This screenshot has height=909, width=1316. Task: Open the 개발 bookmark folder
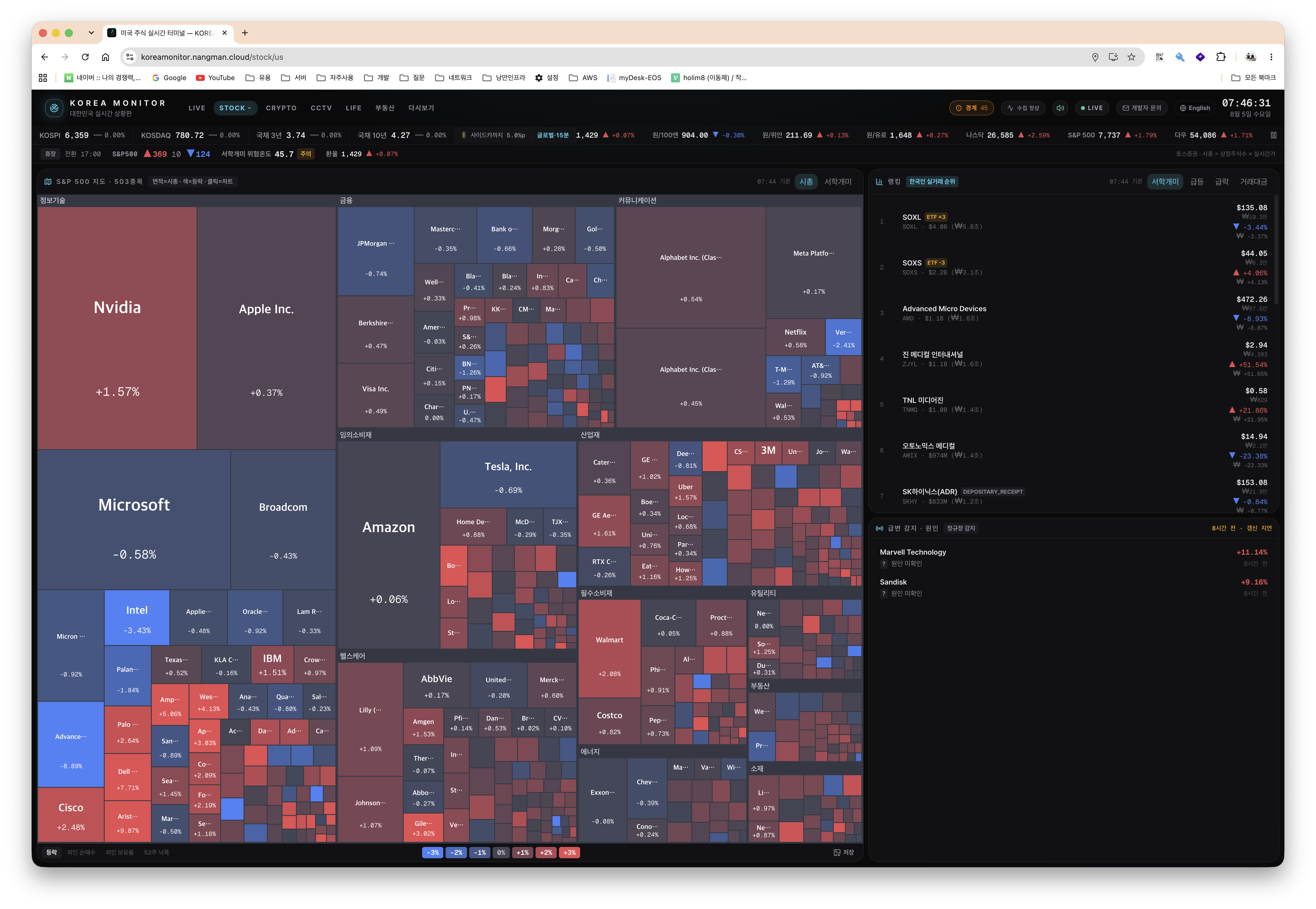pyautogui.click(x=376, y=78)
